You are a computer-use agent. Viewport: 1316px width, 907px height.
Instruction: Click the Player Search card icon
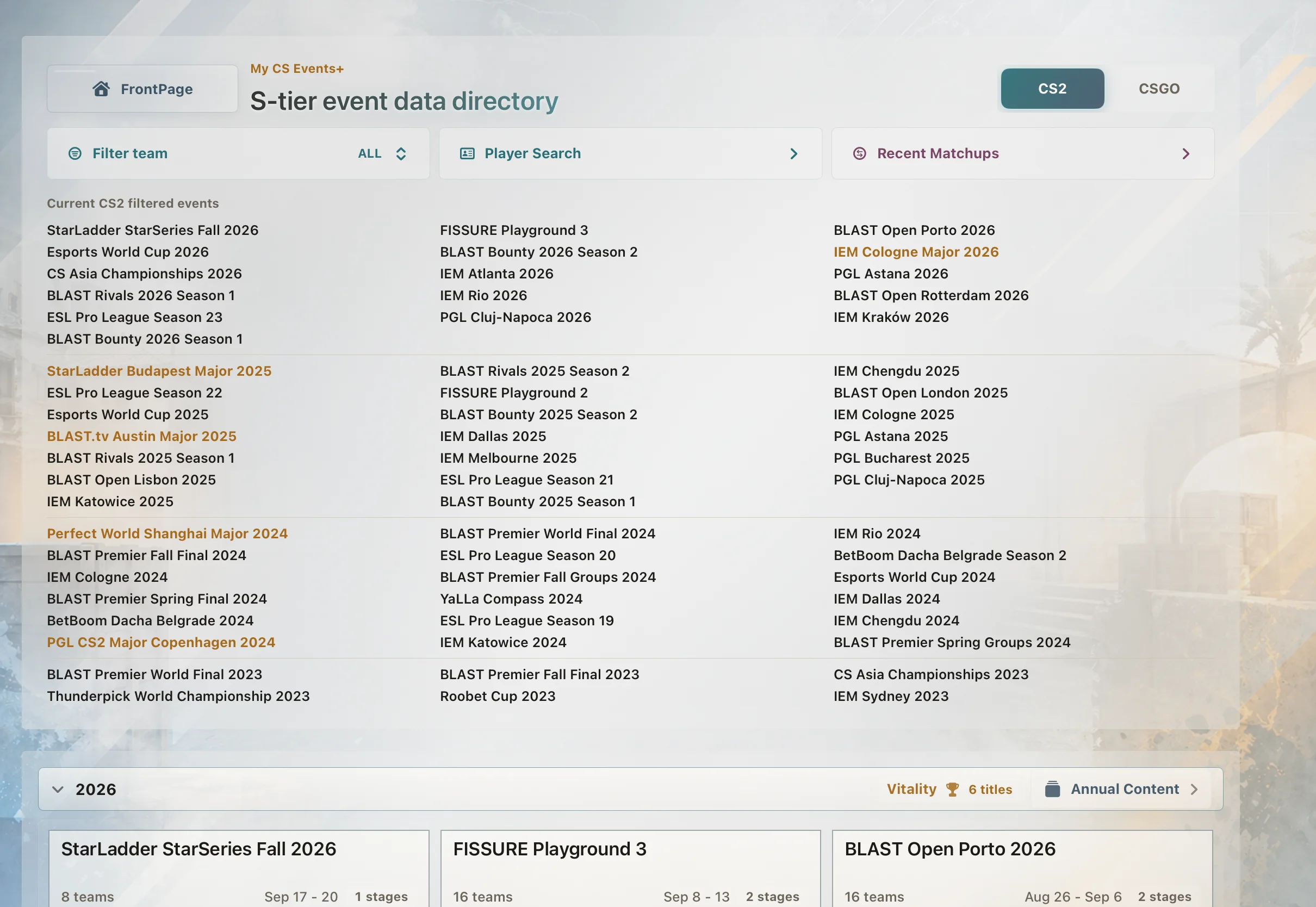[x=467, y=153]
